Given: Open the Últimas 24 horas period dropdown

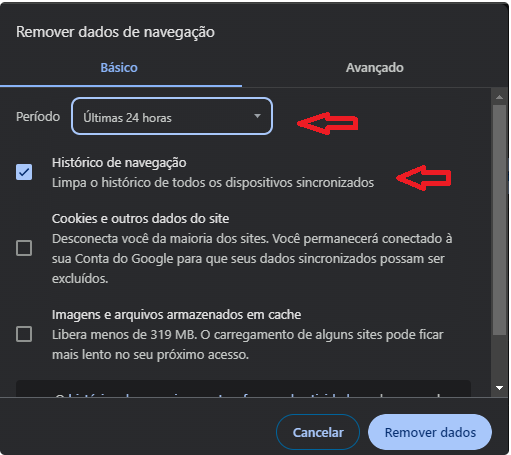Looking at the screenshot, I should [172, 116].
